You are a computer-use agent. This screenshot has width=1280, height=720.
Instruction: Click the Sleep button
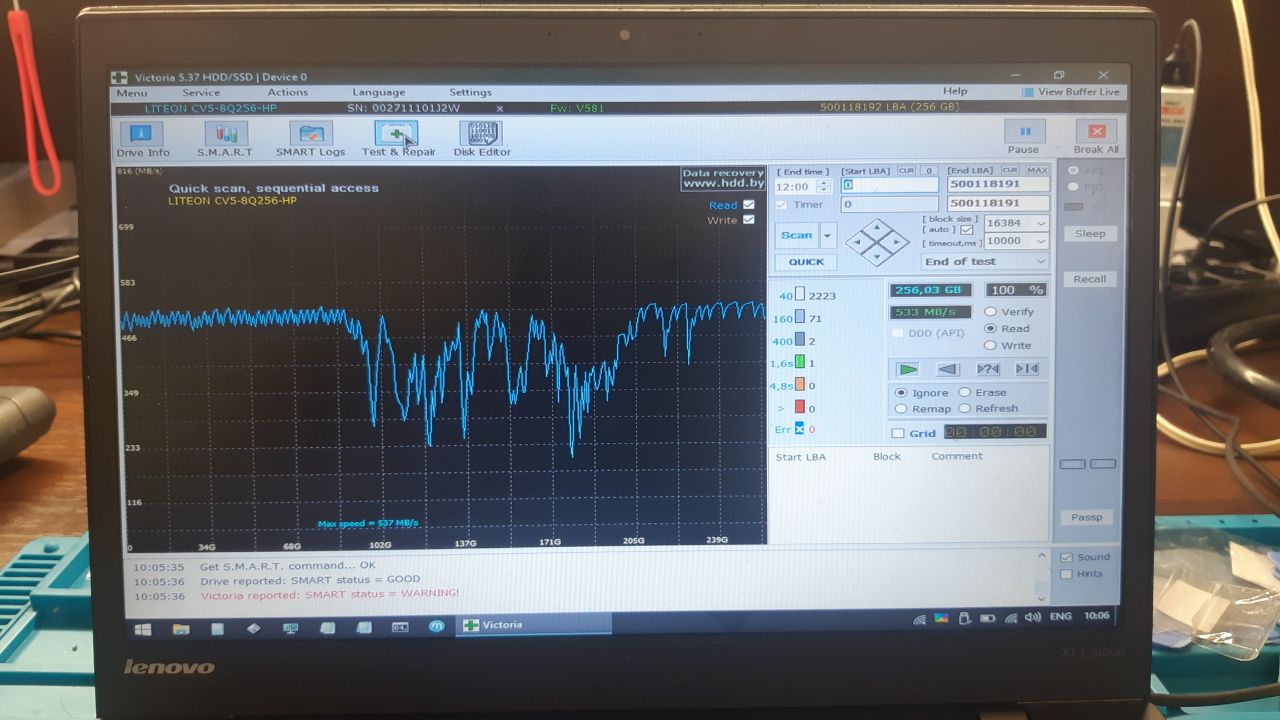pyautogui.click(x=1090, y=233)
